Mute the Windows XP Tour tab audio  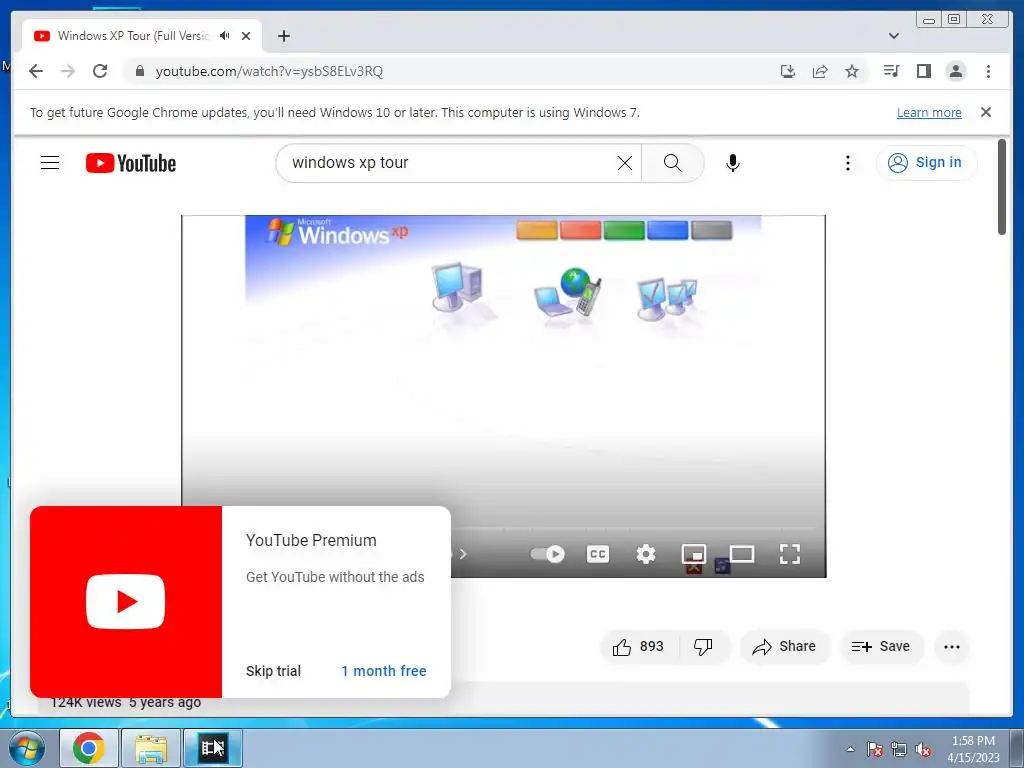[x=225, y=36]
